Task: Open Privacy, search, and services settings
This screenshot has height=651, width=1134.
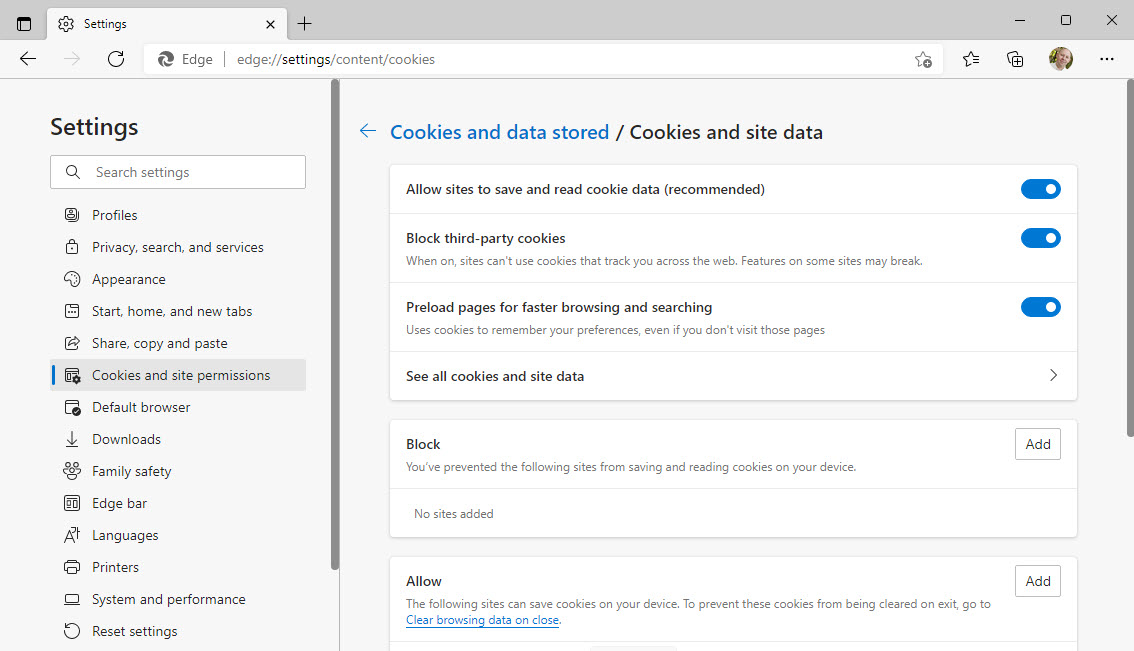Action: coord(177,247)
